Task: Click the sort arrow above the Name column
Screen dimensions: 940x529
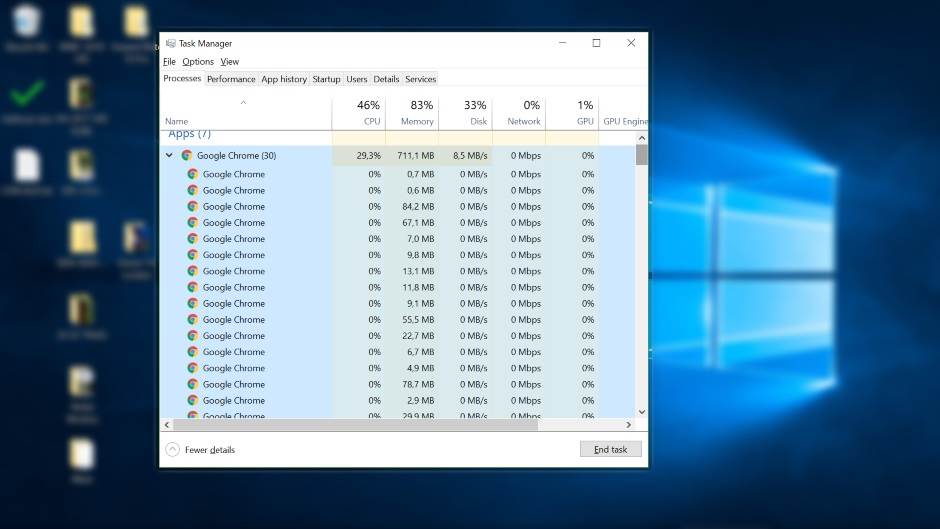Action: coord(243,102)
